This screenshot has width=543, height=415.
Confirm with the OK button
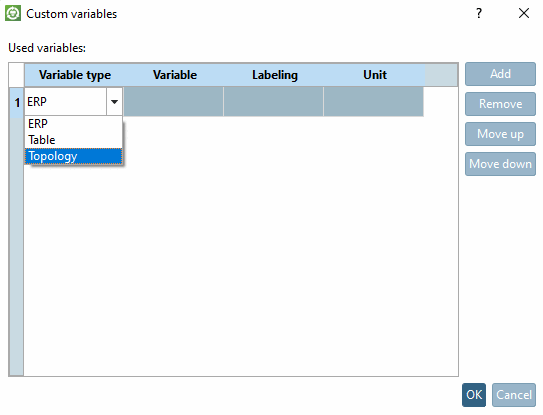pos(474,395)
